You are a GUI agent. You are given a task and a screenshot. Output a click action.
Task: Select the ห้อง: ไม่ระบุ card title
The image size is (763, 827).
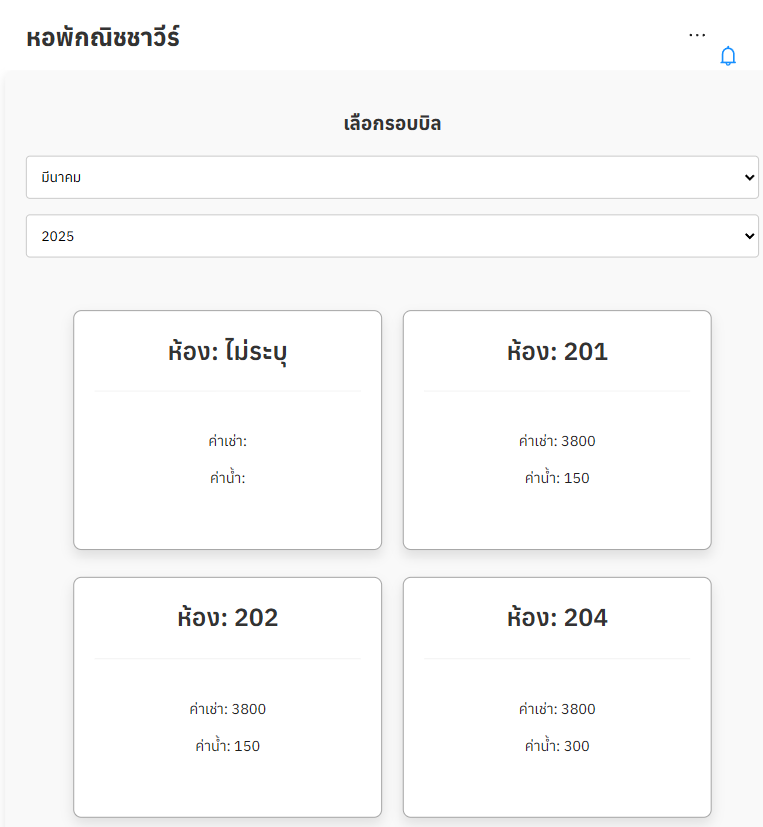(227, 352)
